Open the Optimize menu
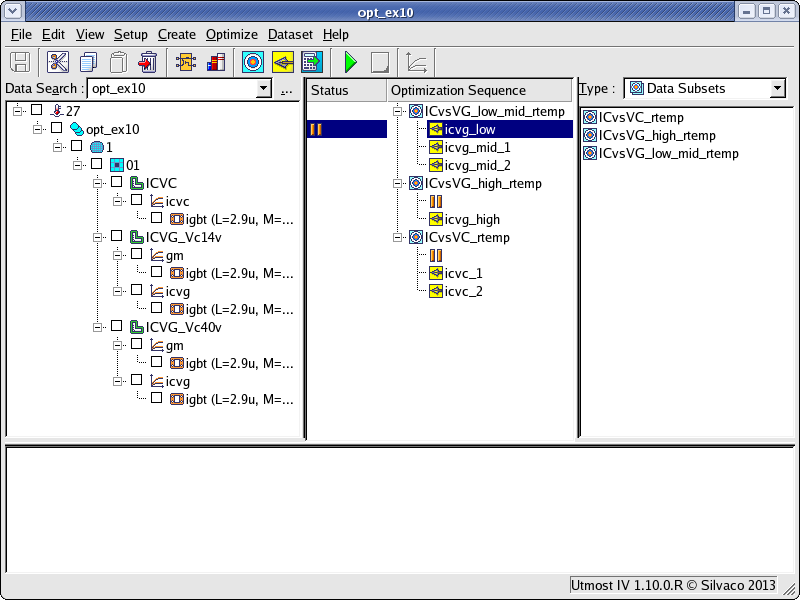The height and width of the screenshot is (600, 800). tap(232, 35)
